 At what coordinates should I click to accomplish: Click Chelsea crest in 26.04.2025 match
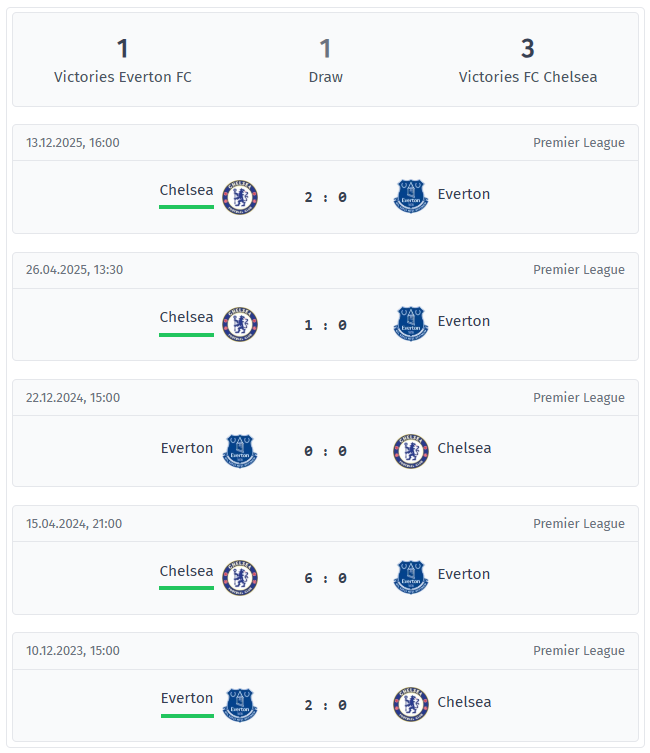pyautogui.click(x=240, y=324)
